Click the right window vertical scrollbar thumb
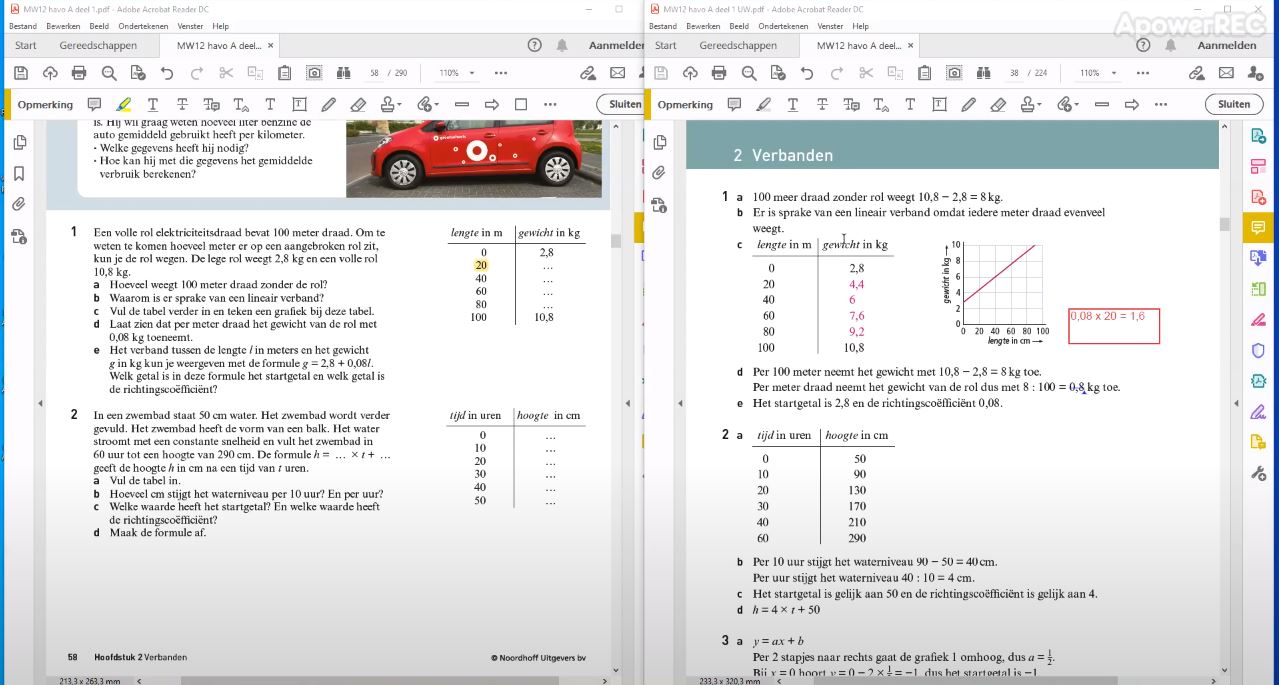 coord(1225,224)
